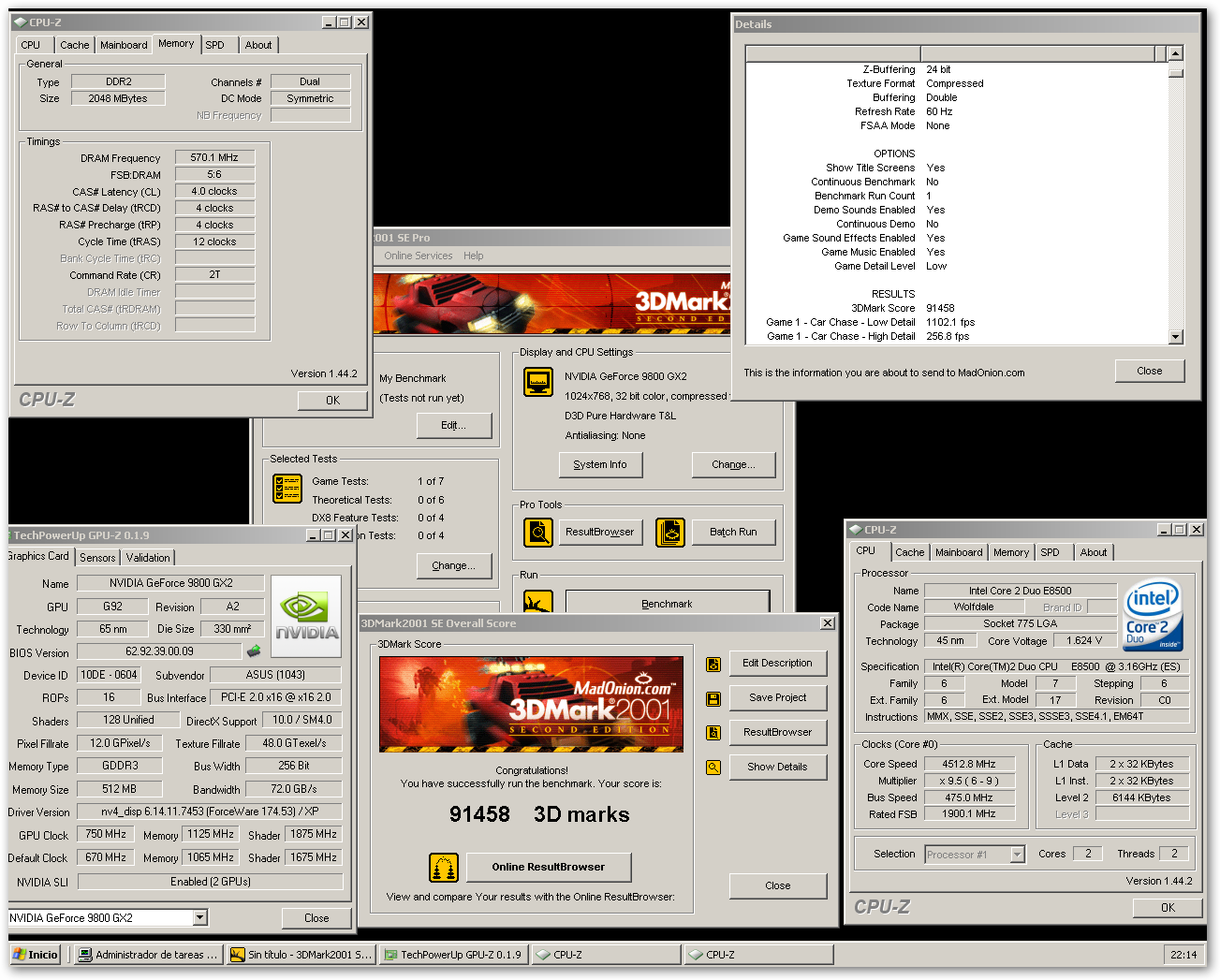Viewport: 1220px width, 980px height.
Task: Click the Intel Core 2 Duo logo
Action: pos(1153,616)
